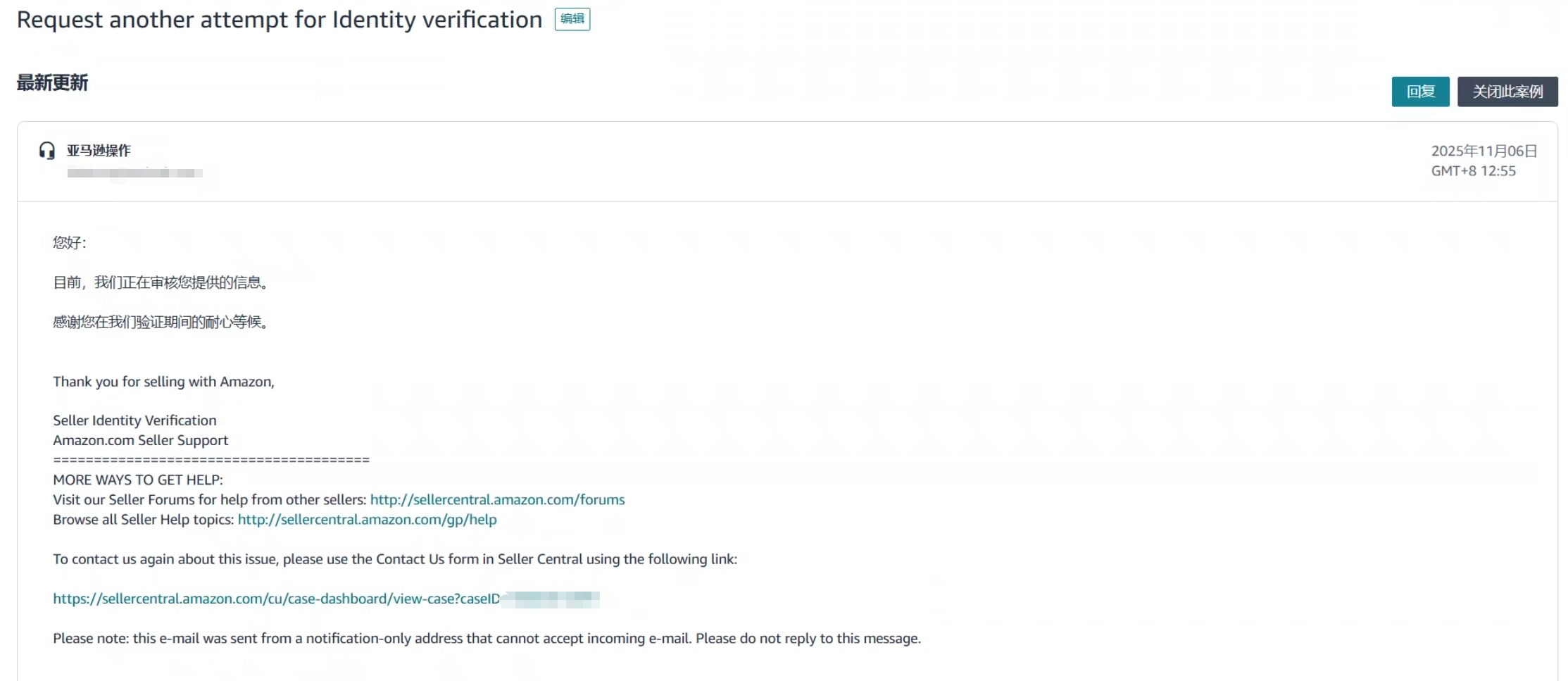Viewport: 1568px width, 681px height.
Task: Click the message date 2025年11月06日
Action: pyautogui.click(x=1484, y=151)
